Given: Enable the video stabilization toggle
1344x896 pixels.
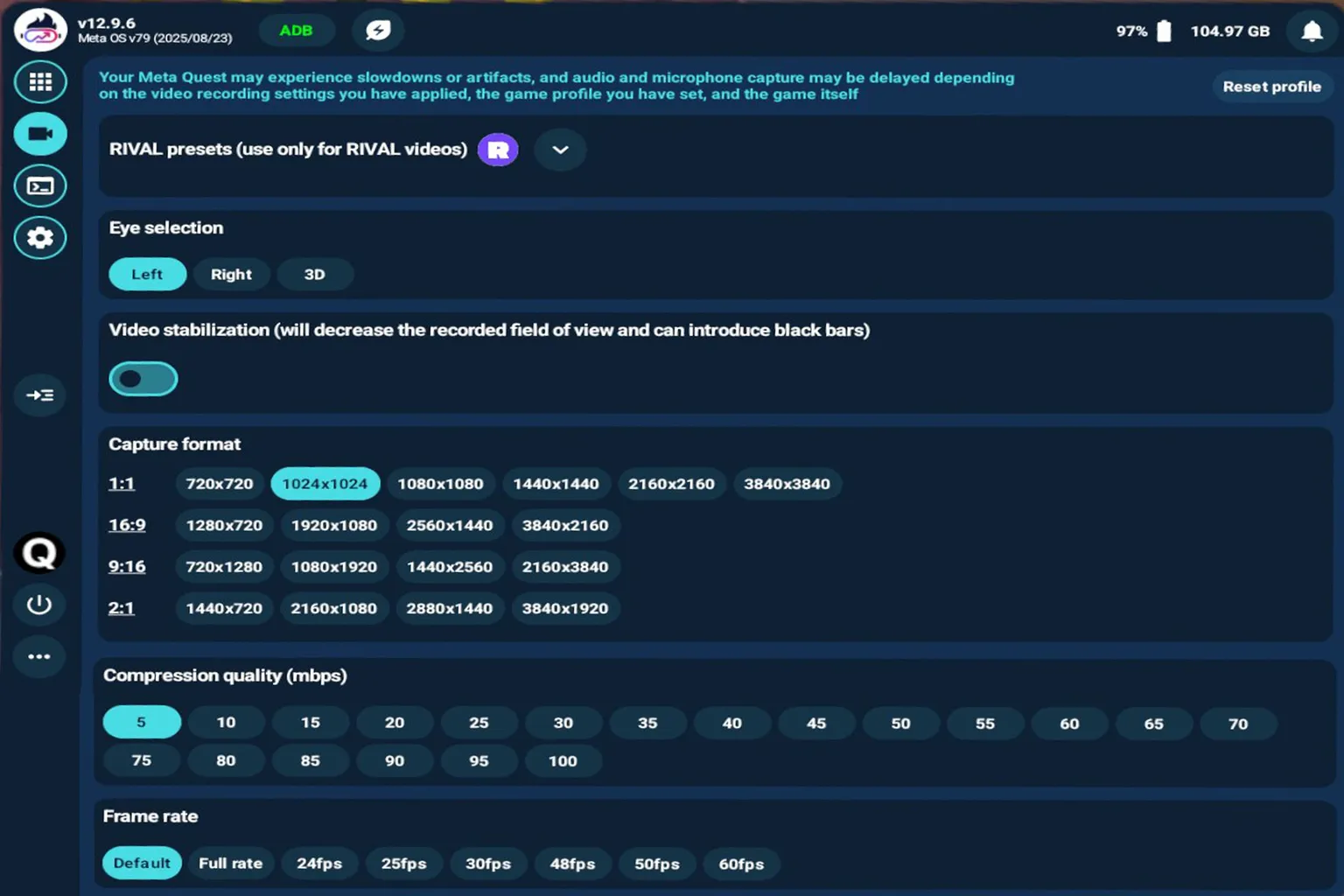Looking at the screenshot, I should (143, 378).
